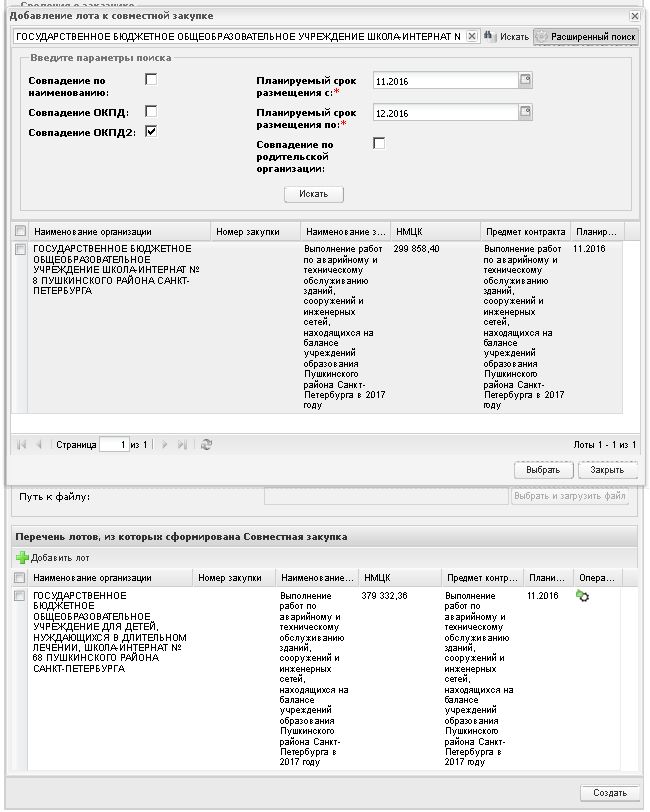Screen dimensions: 650x812
Task: Click the Закрыть button
Action: (x=606, y=470)
